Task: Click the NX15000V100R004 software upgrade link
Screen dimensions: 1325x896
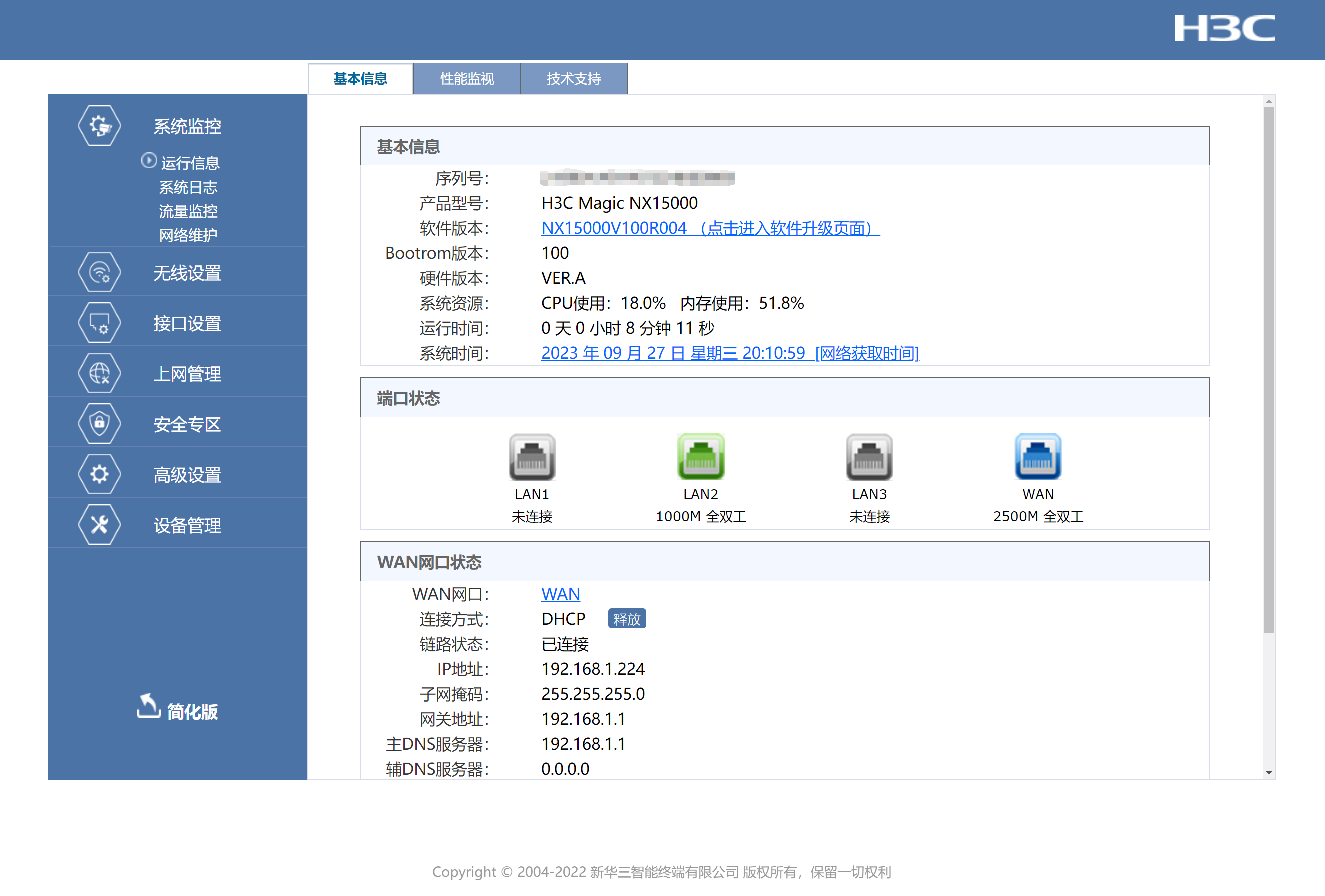Action: pos(710,228)
